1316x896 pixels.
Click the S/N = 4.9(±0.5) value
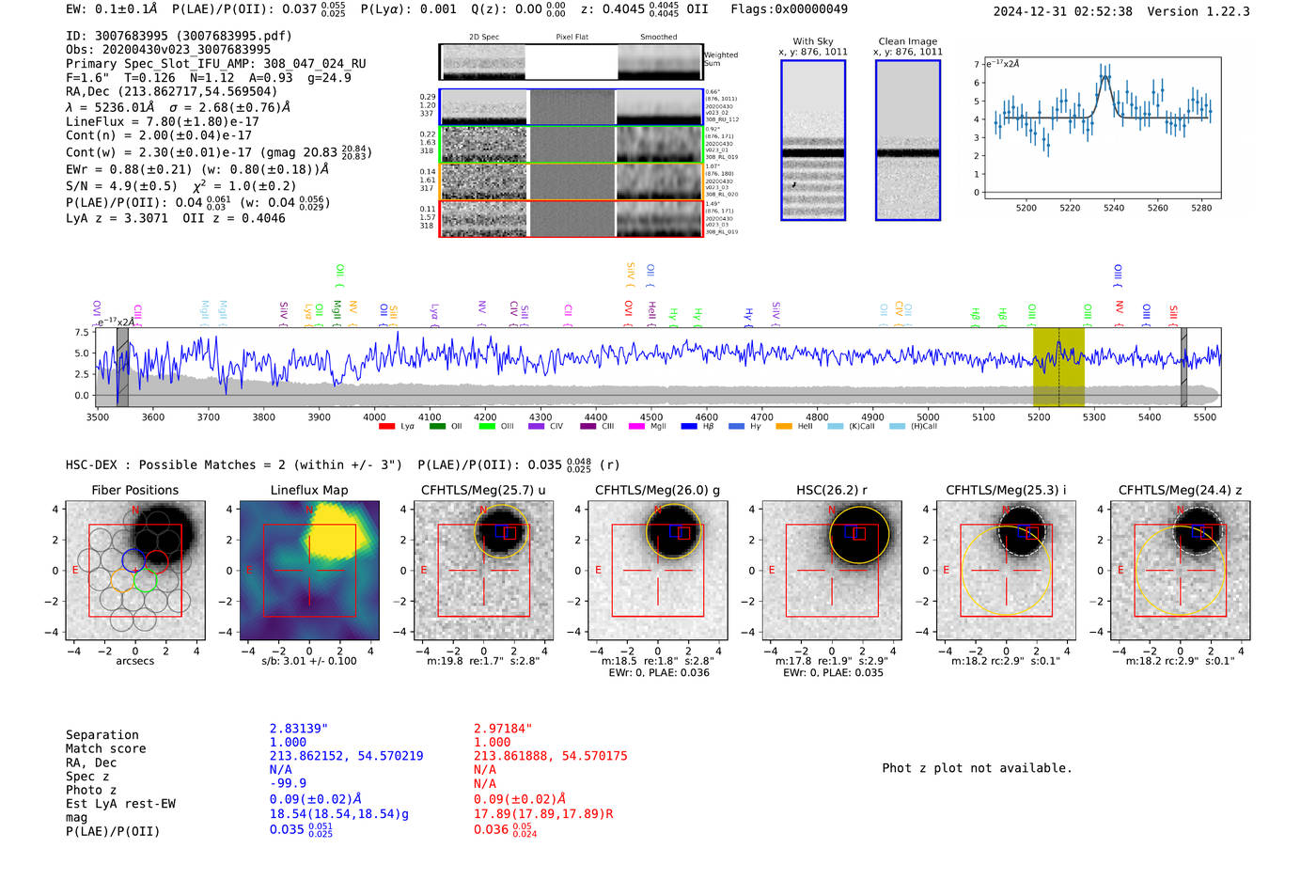click(121, 186)
